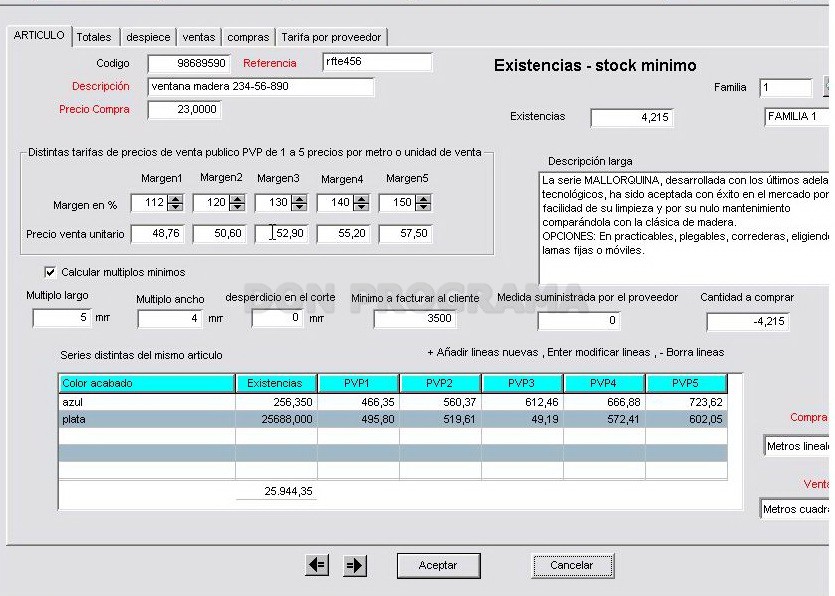
Task: Click the icon button next to Familia field
Action: coord(828,87)
